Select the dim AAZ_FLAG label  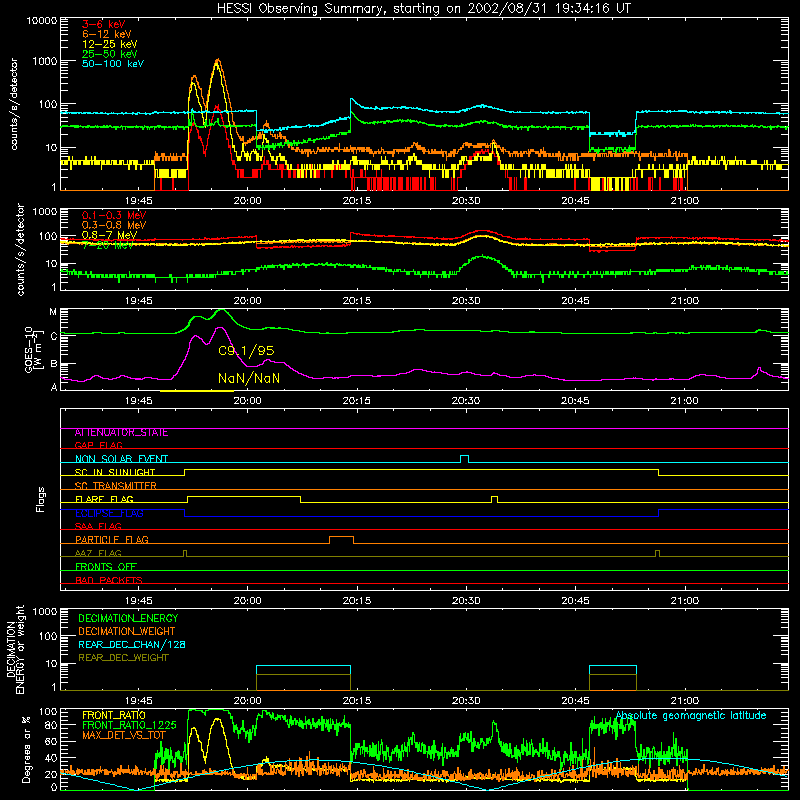coord(98,553)
